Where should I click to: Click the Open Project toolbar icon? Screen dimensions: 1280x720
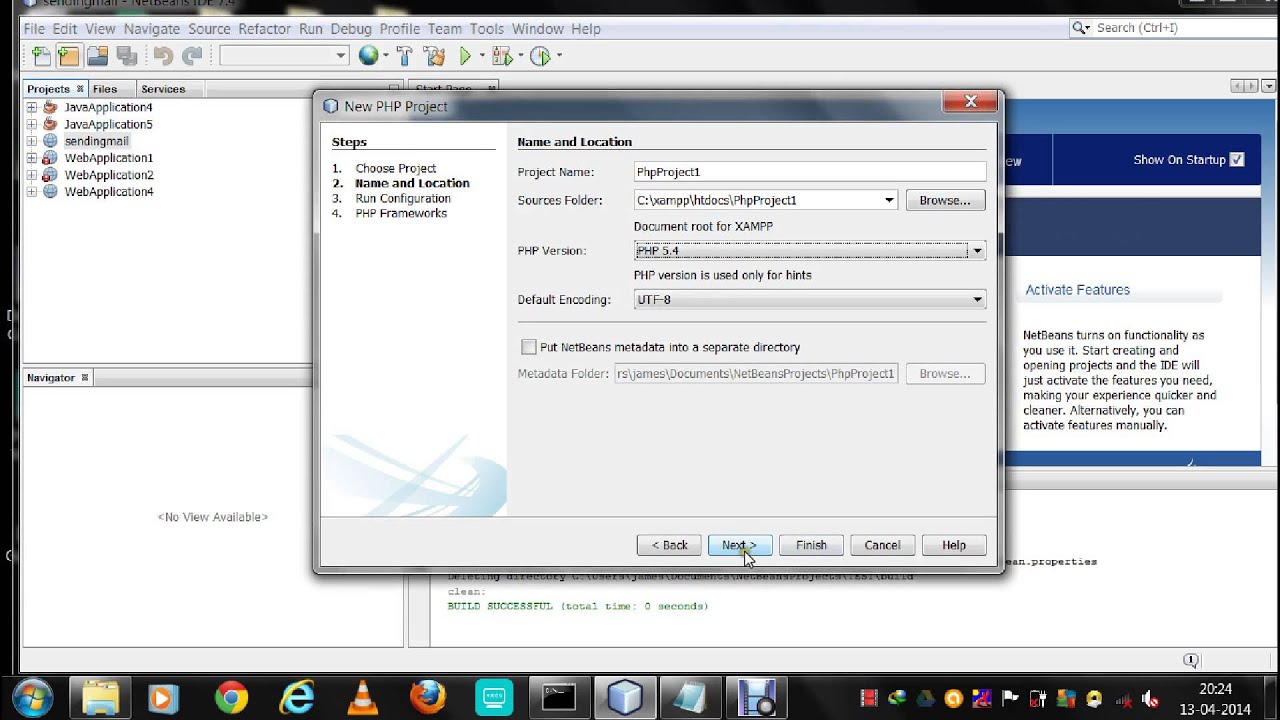pos(97,56)
